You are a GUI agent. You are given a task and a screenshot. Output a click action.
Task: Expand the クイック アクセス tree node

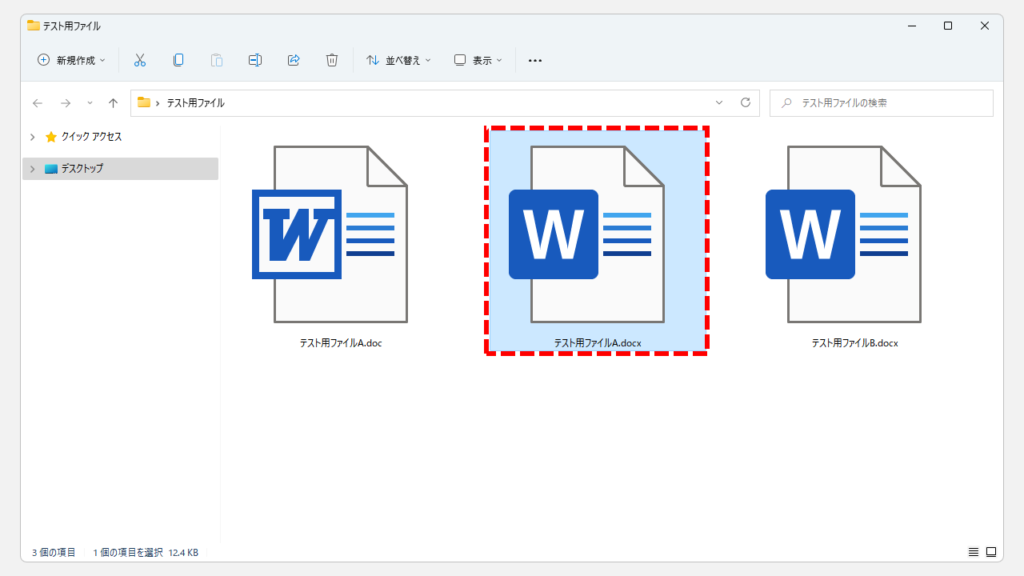(32, 137)
